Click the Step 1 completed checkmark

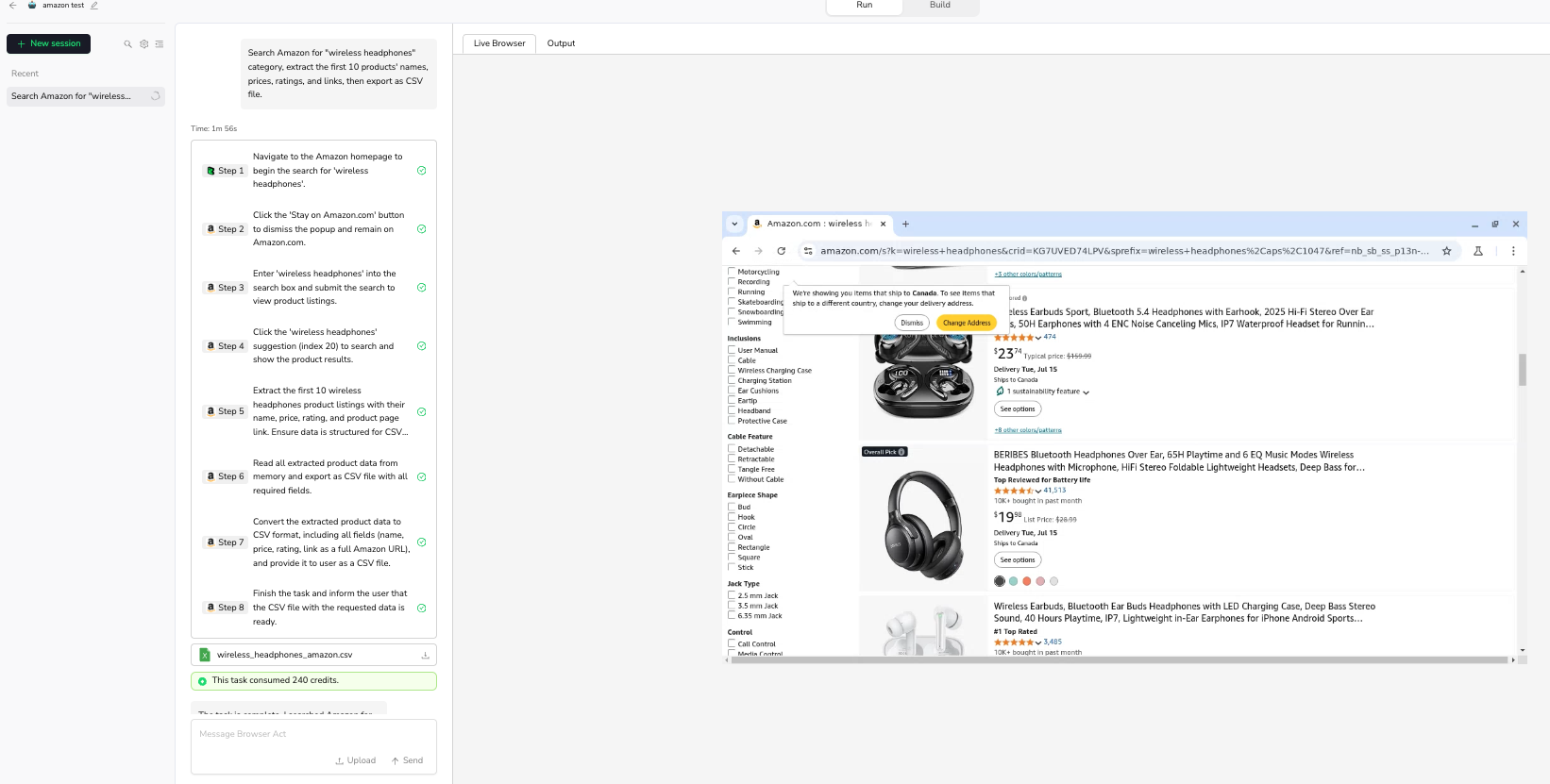422,171
